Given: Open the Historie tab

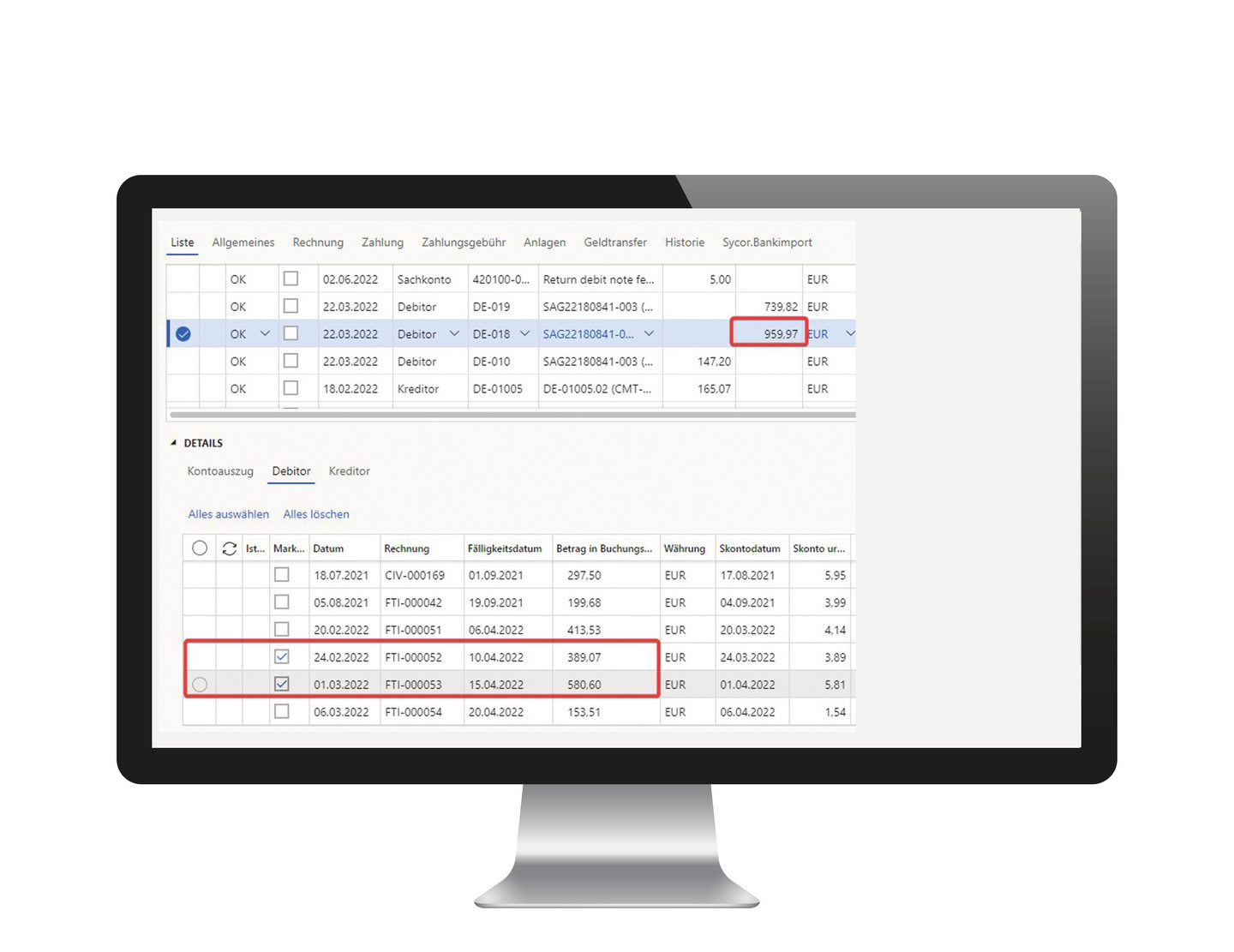Looking at the screenshot, I should (x=685, y=242).
